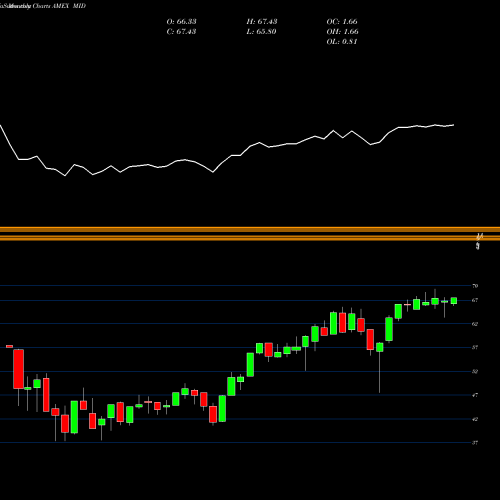Click the OL: 0.81 reading
This screenshot has width=500, height=500.
pos(342,42)
